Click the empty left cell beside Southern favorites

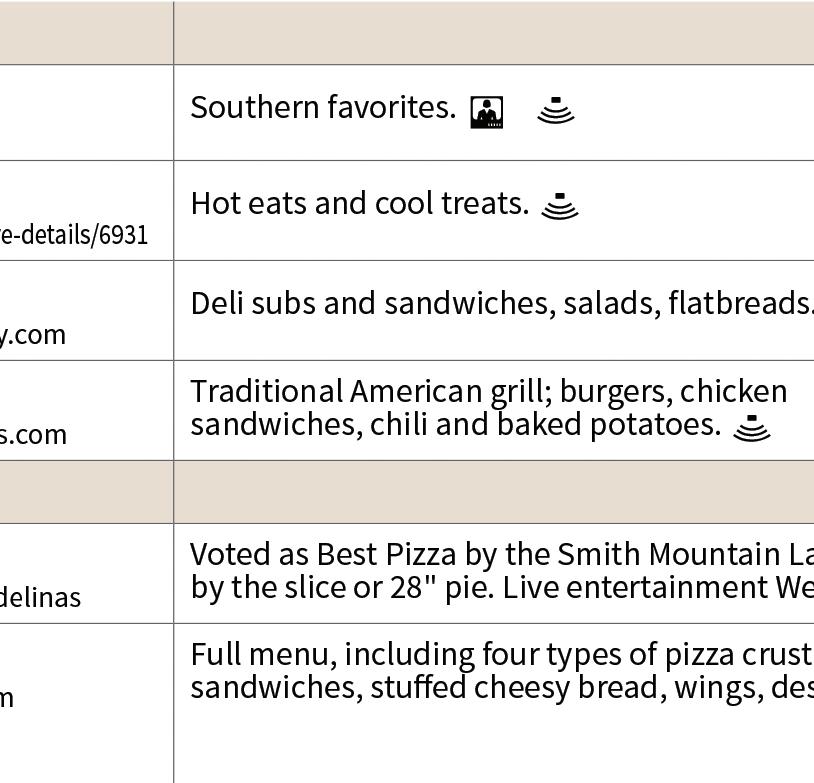tap(86, 112)
